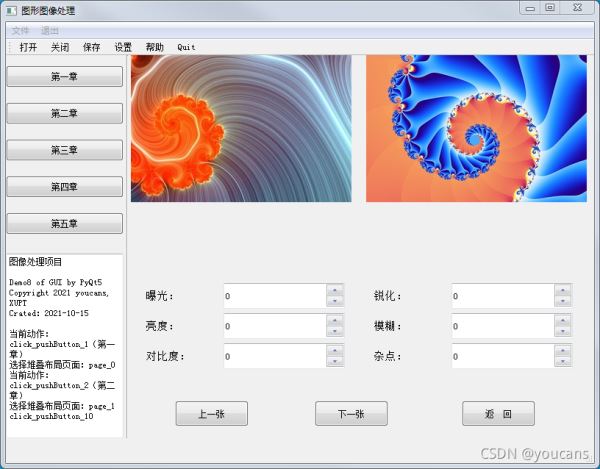Decrease the 杂点 value with down arrow
Screen dimensions: 600x469
tap(563, 361)
